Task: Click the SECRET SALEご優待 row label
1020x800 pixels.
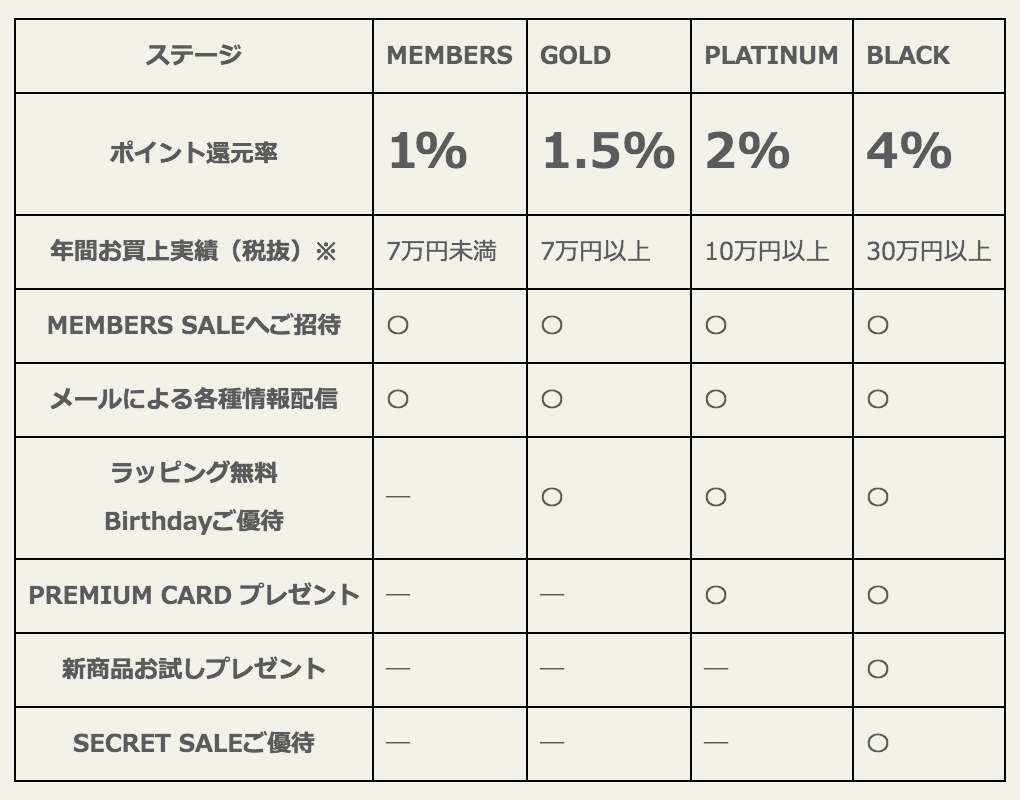Action: 194,743
